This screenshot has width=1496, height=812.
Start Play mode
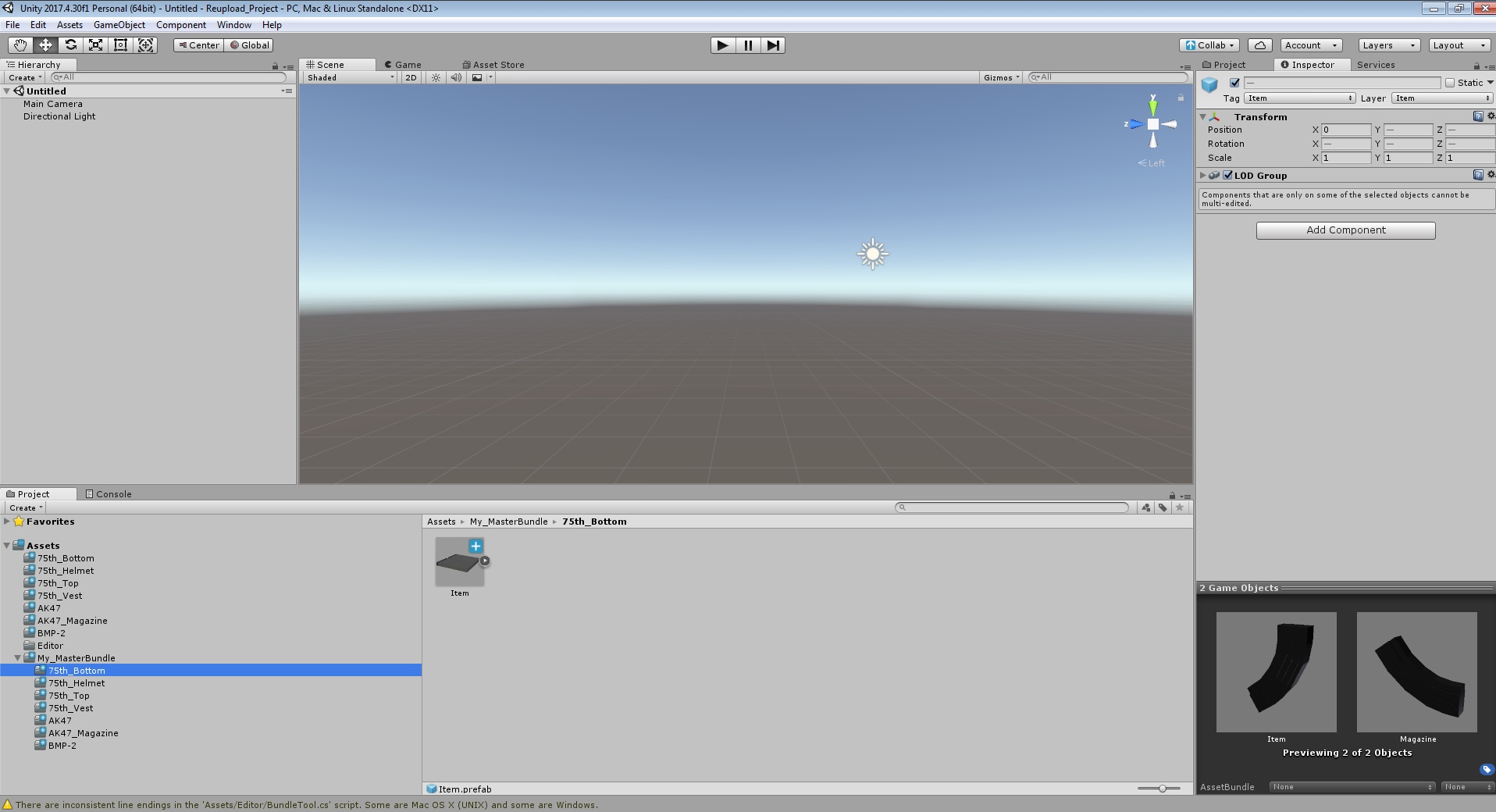point(723,45)
